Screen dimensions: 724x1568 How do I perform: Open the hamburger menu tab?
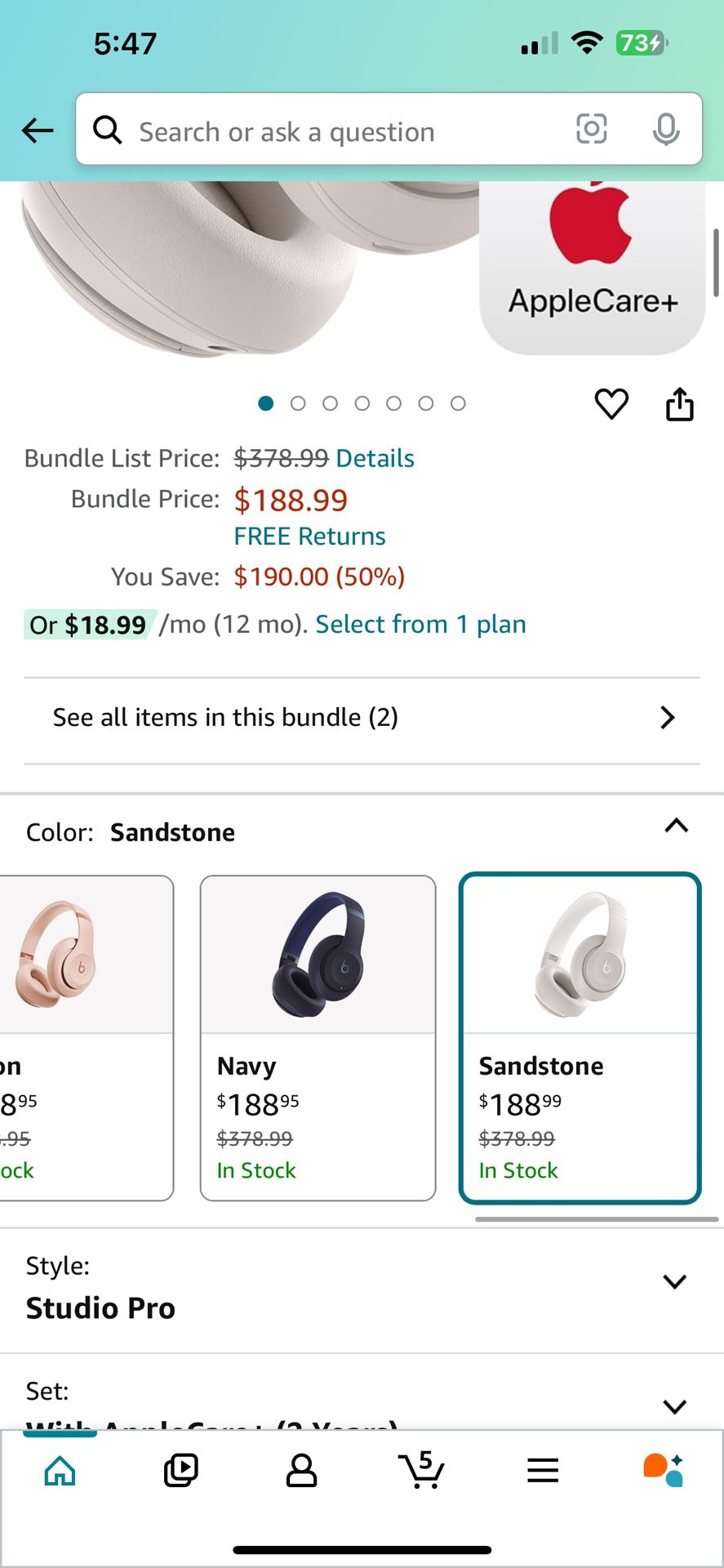[x=542, y=1470]
